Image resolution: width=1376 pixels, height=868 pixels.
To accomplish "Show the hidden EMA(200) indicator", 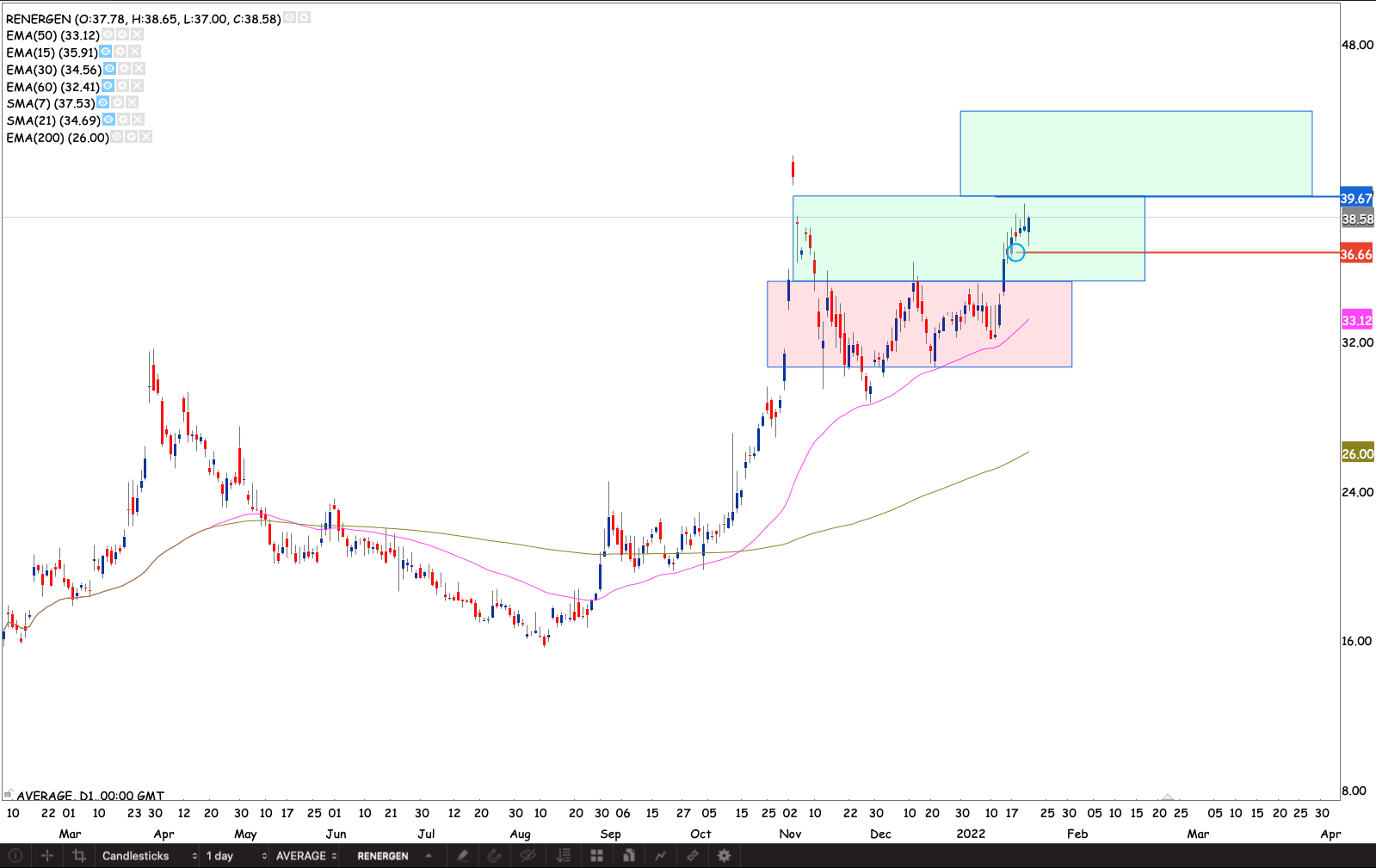I will point(117,137).
